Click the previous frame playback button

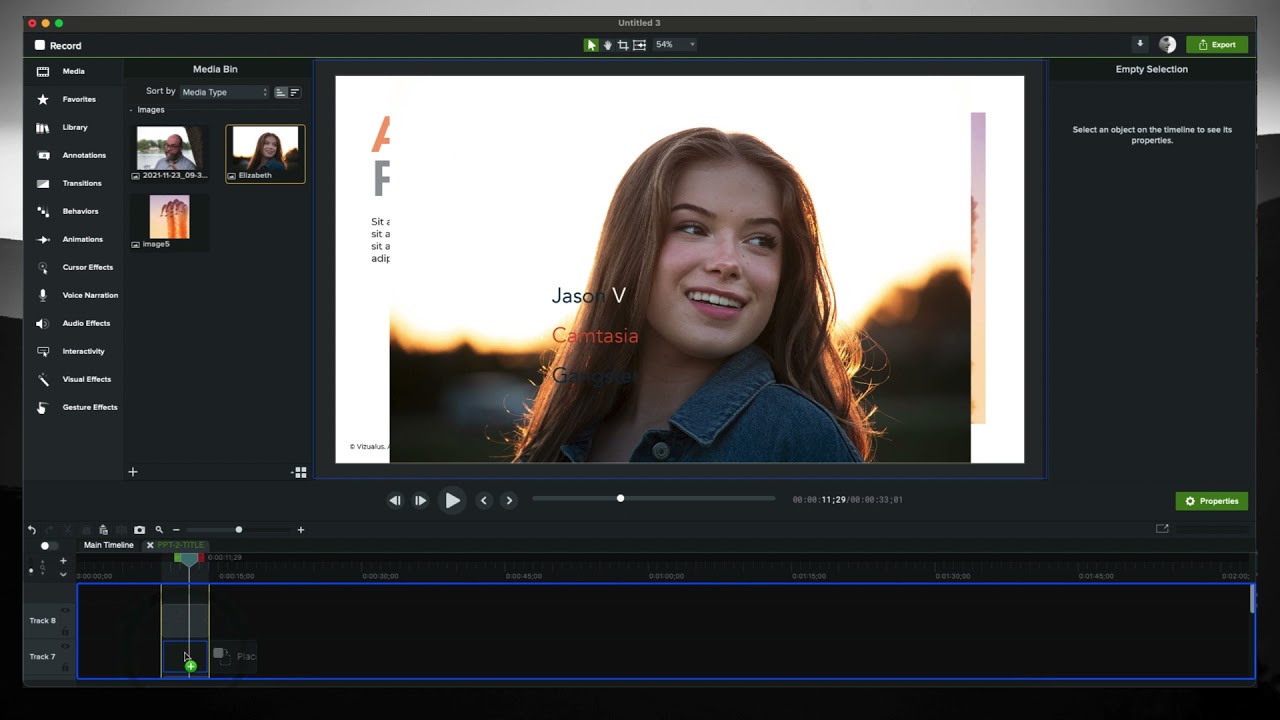[x=395, y=500]
